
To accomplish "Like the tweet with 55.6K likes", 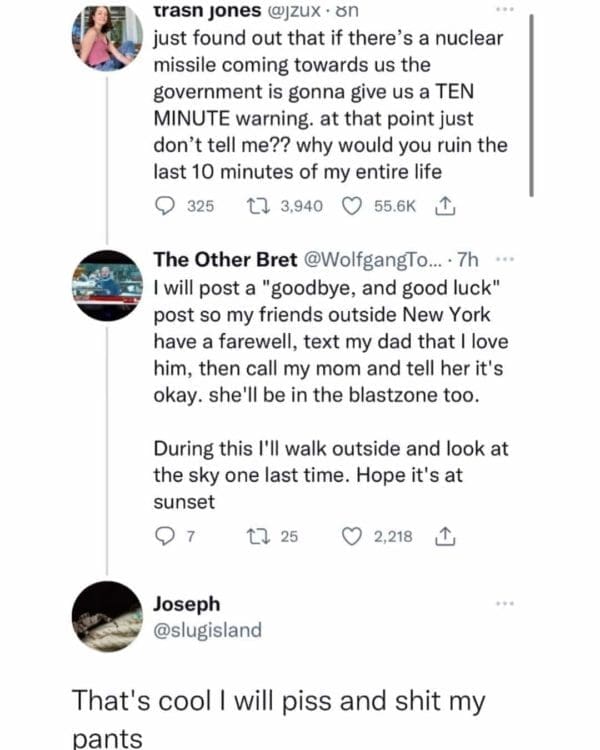I will pos(351,206).
